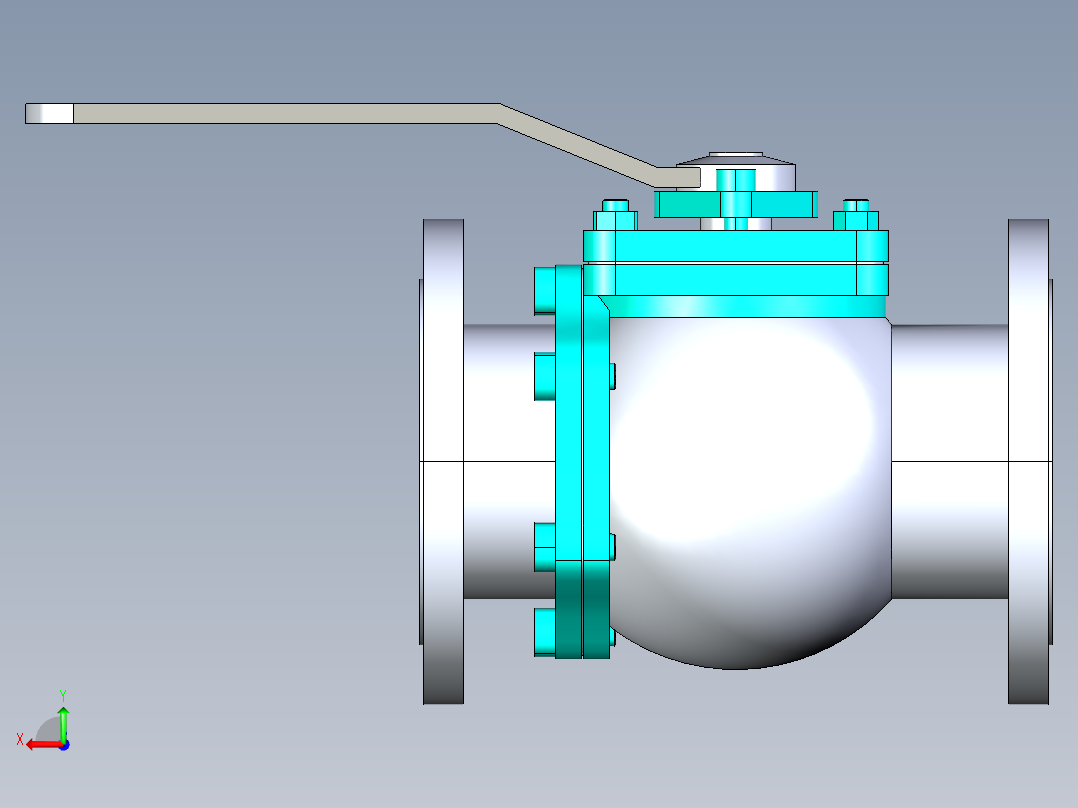Select the lowest bolt head on the body flange
Image resolution: width=1078 pixels, height=808 pixels.
coord(544,631)
